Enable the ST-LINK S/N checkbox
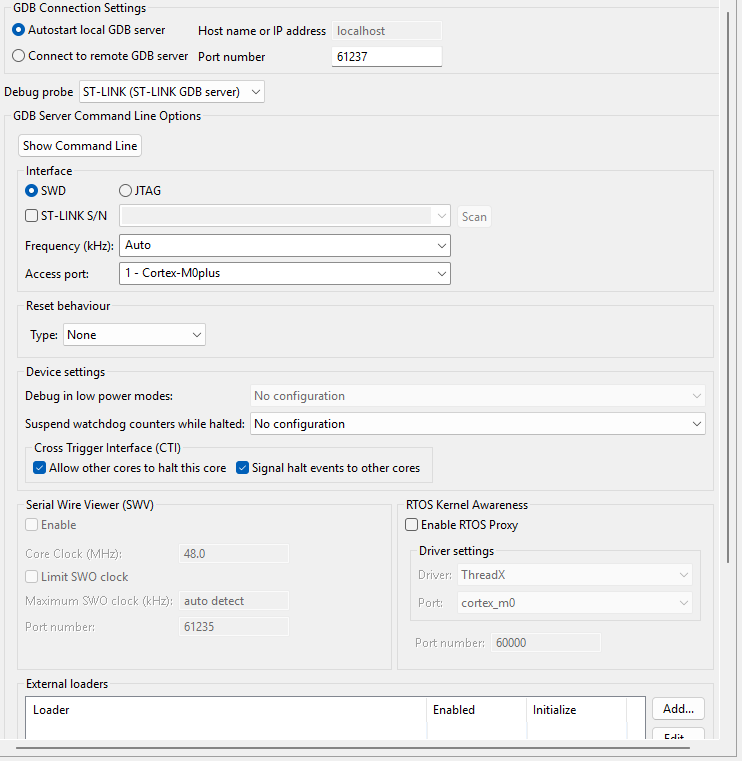The image size is (742, 761). (32, 216)
